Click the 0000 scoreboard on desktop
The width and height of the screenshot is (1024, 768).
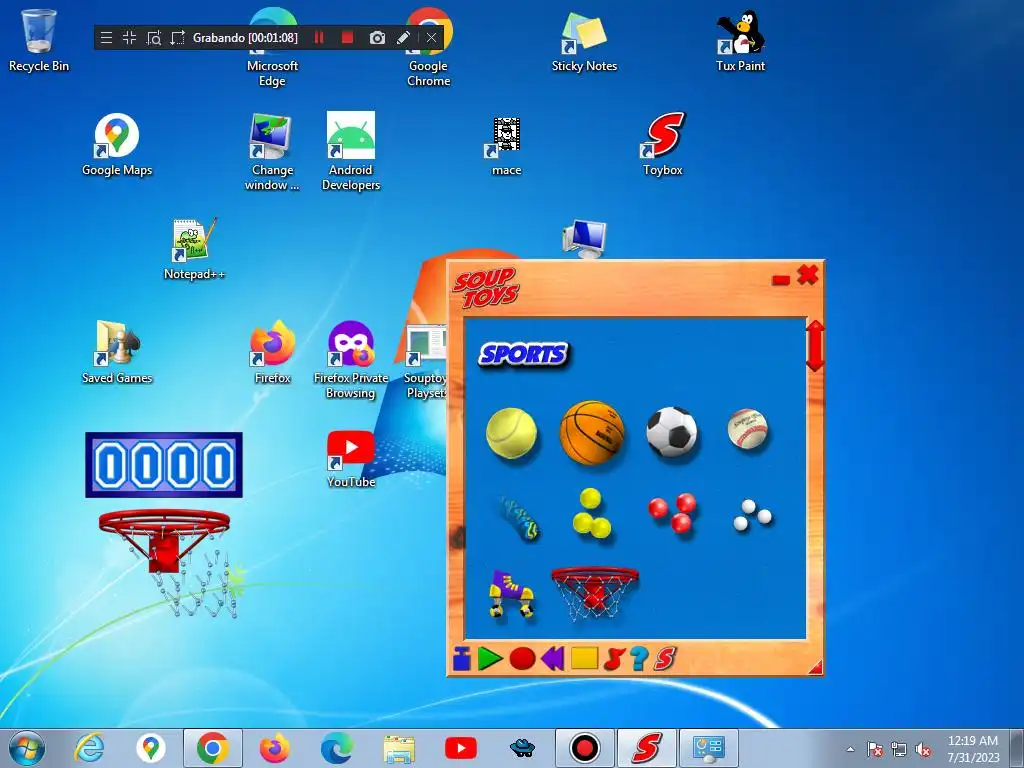pos(164,465)
